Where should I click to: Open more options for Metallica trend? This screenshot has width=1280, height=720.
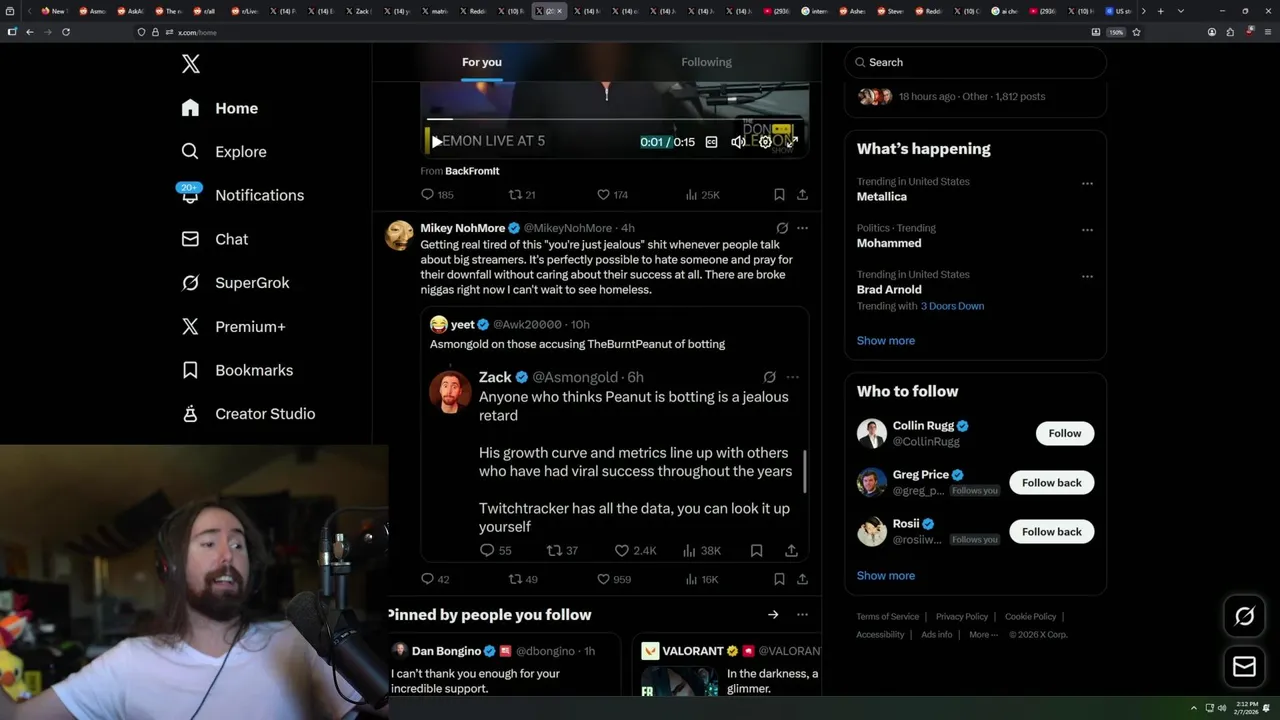tap(1087, 184)
